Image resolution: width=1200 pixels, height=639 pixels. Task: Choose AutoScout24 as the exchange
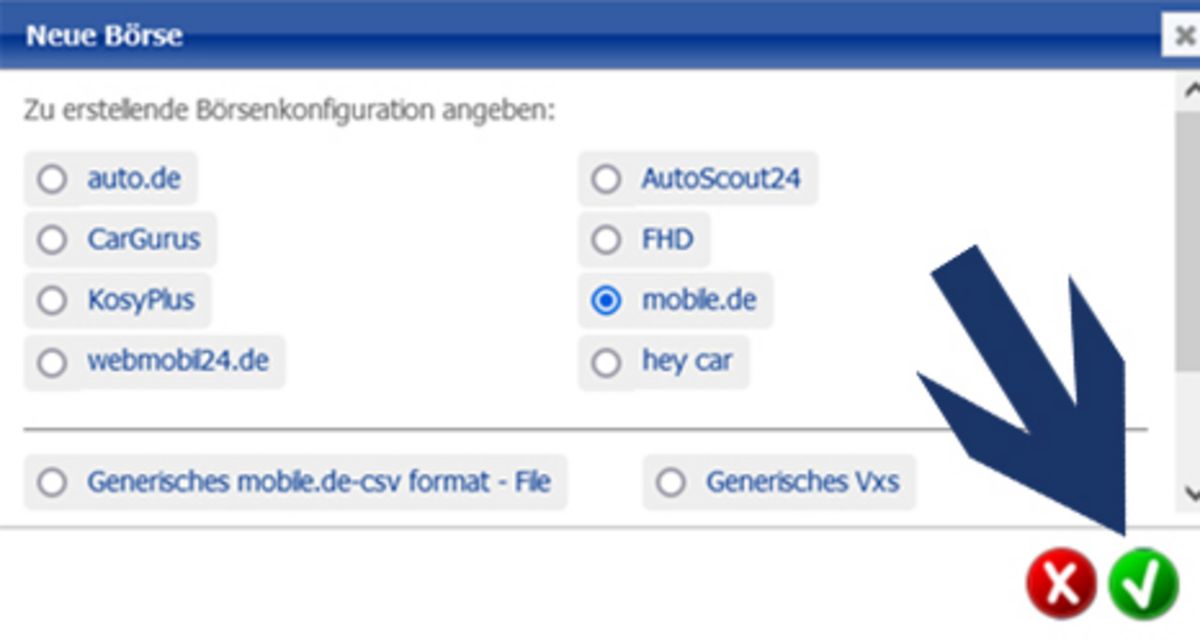coord(606,180)
